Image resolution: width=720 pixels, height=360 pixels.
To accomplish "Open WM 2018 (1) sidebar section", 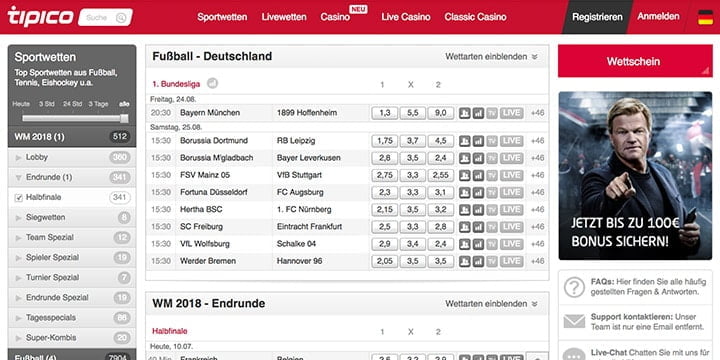I will click(72, 137).
